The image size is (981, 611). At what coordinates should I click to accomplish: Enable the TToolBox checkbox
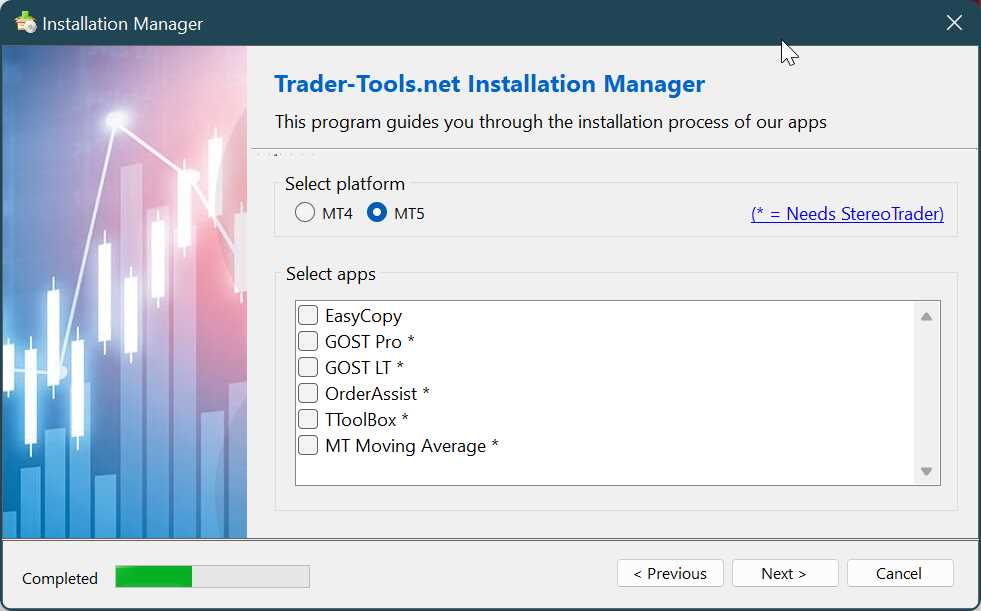[308, 419]
